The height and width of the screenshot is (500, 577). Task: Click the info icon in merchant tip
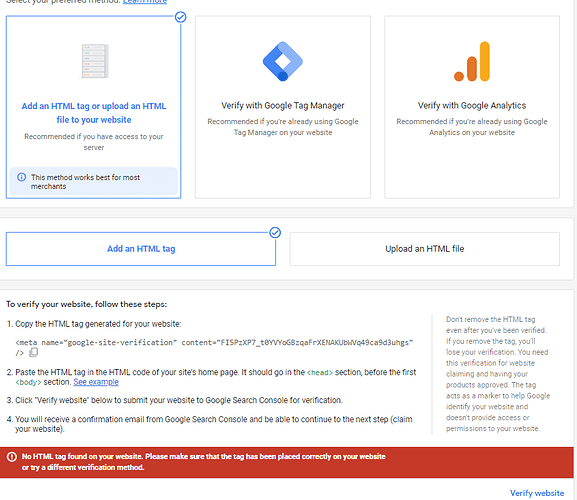pyautogui.click(x=22, y=177)
